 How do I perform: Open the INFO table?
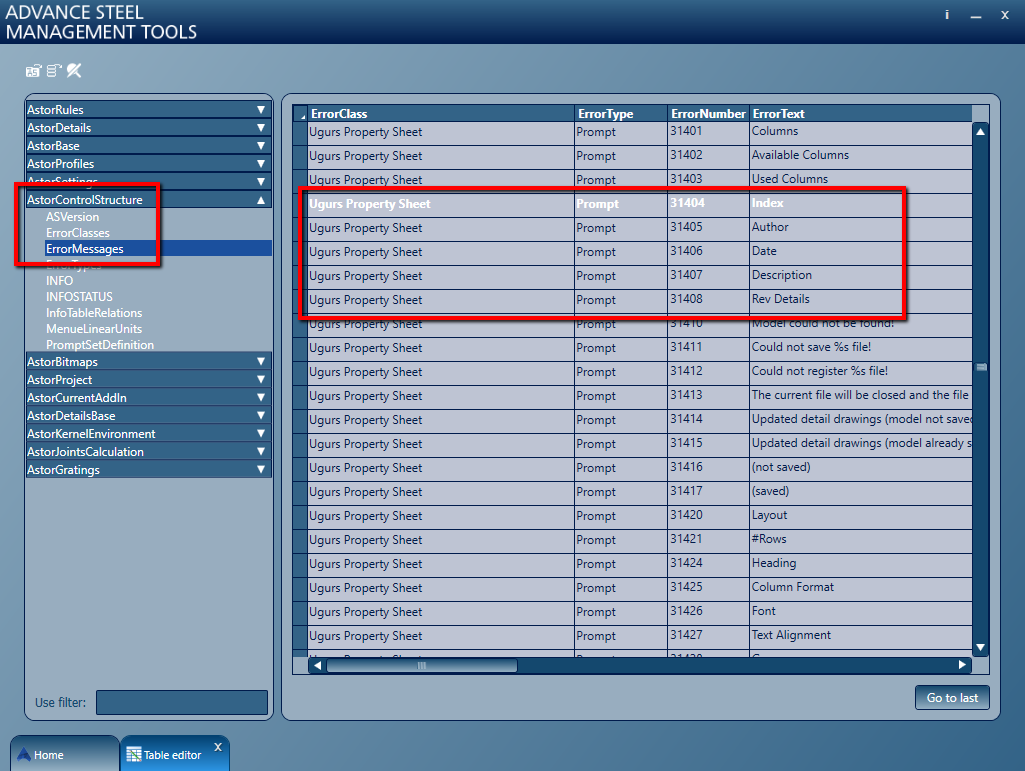[59, 281]
